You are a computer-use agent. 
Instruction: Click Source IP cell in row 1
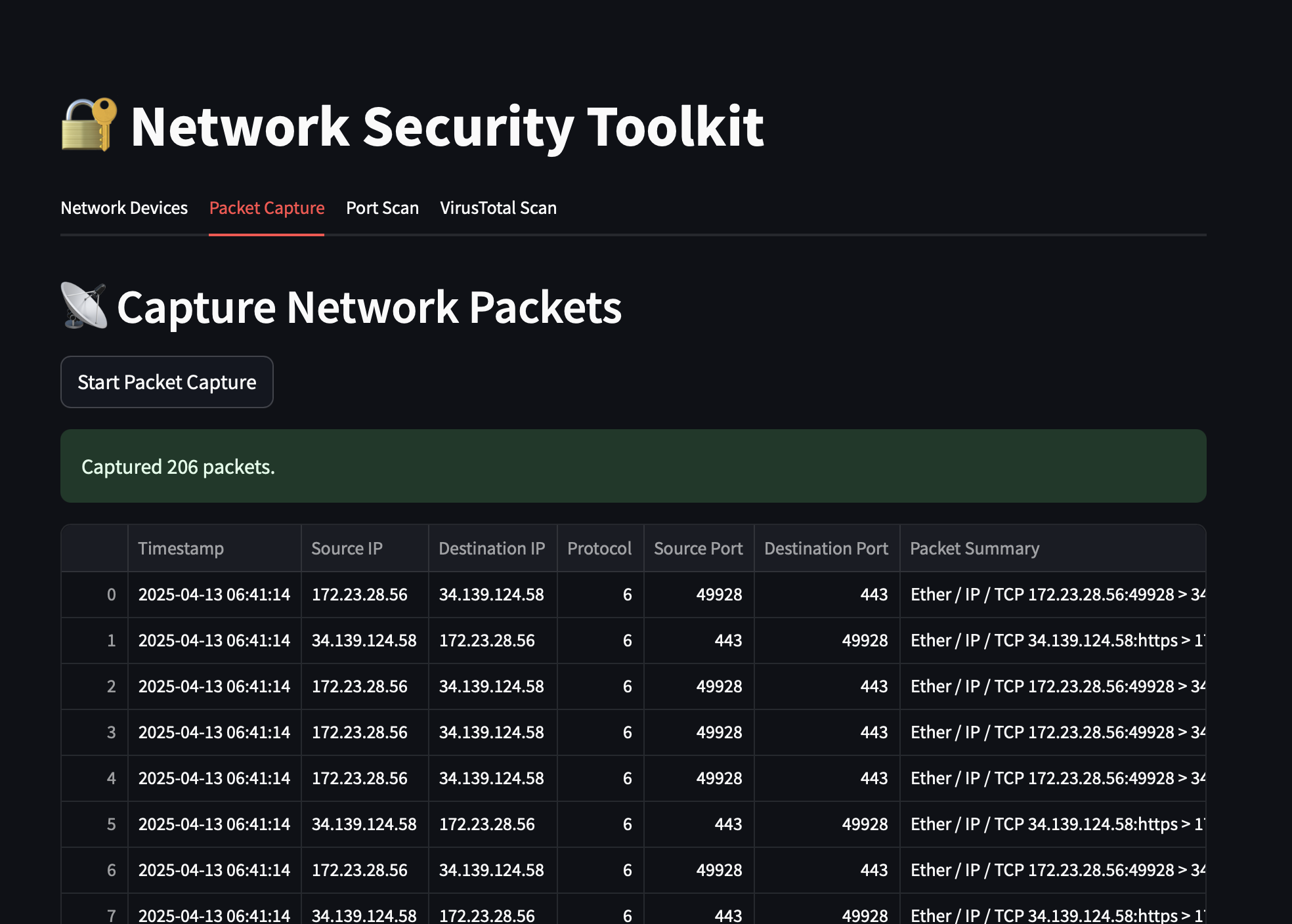tap(364, 640)
